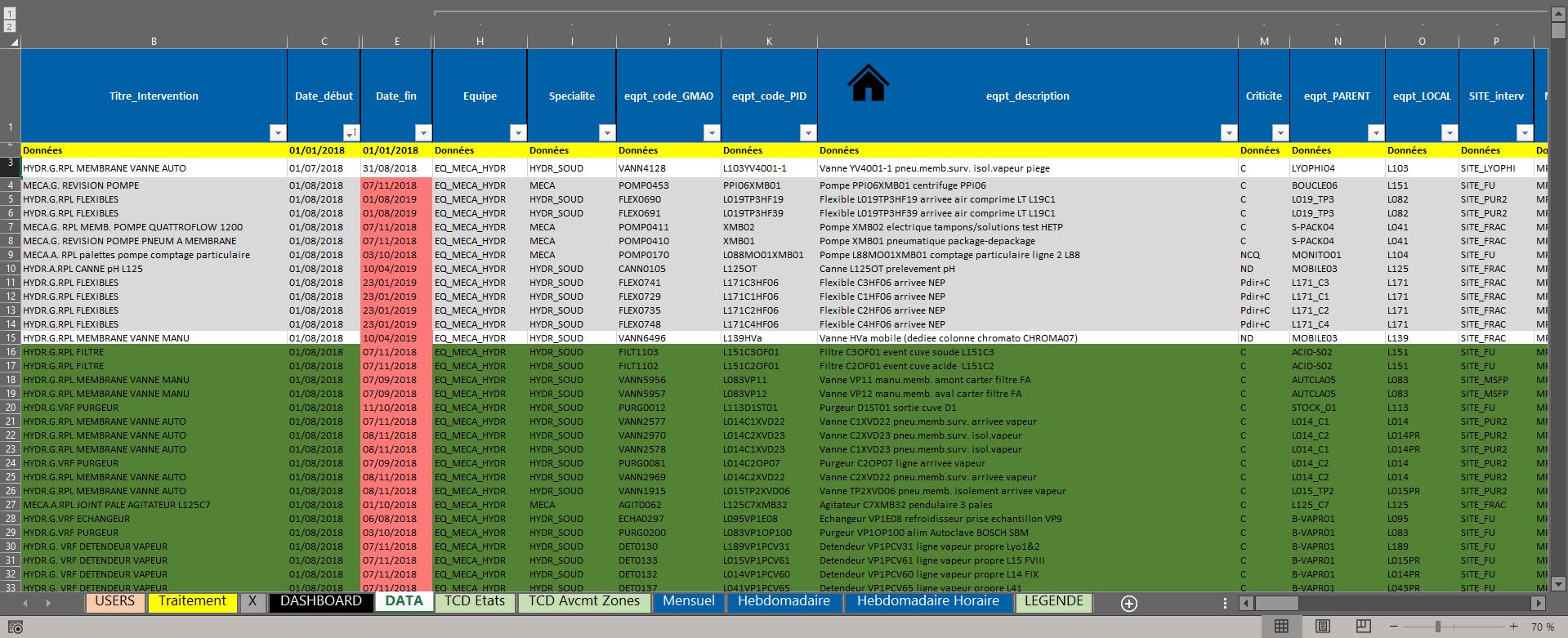Open the Date_fin filter dropdown
The height and width of the screenshot is (638, 1568).
(422, 133)
